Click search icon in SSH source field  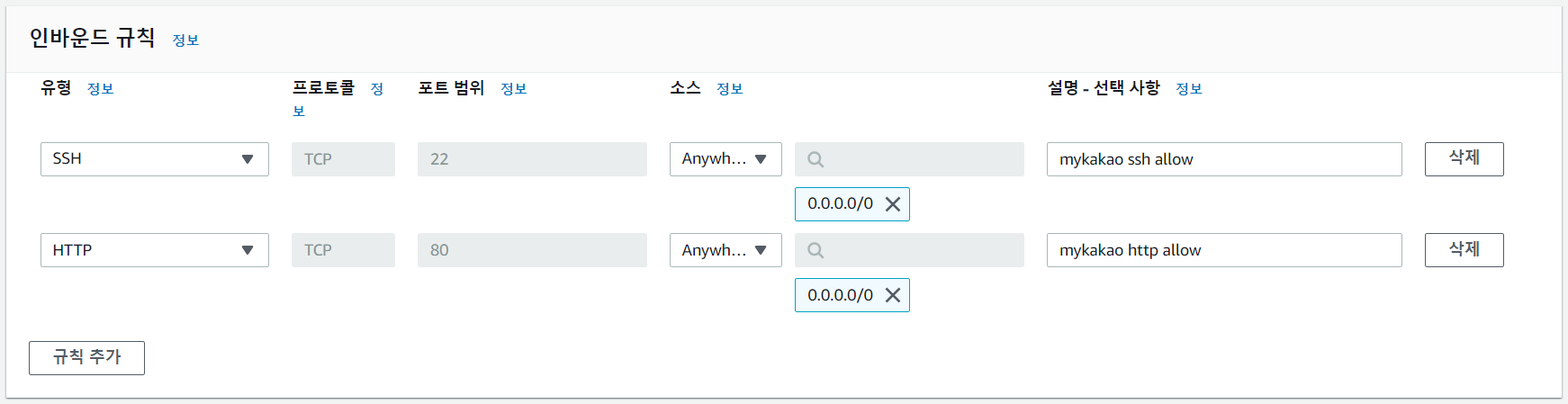tap(816, 159)
